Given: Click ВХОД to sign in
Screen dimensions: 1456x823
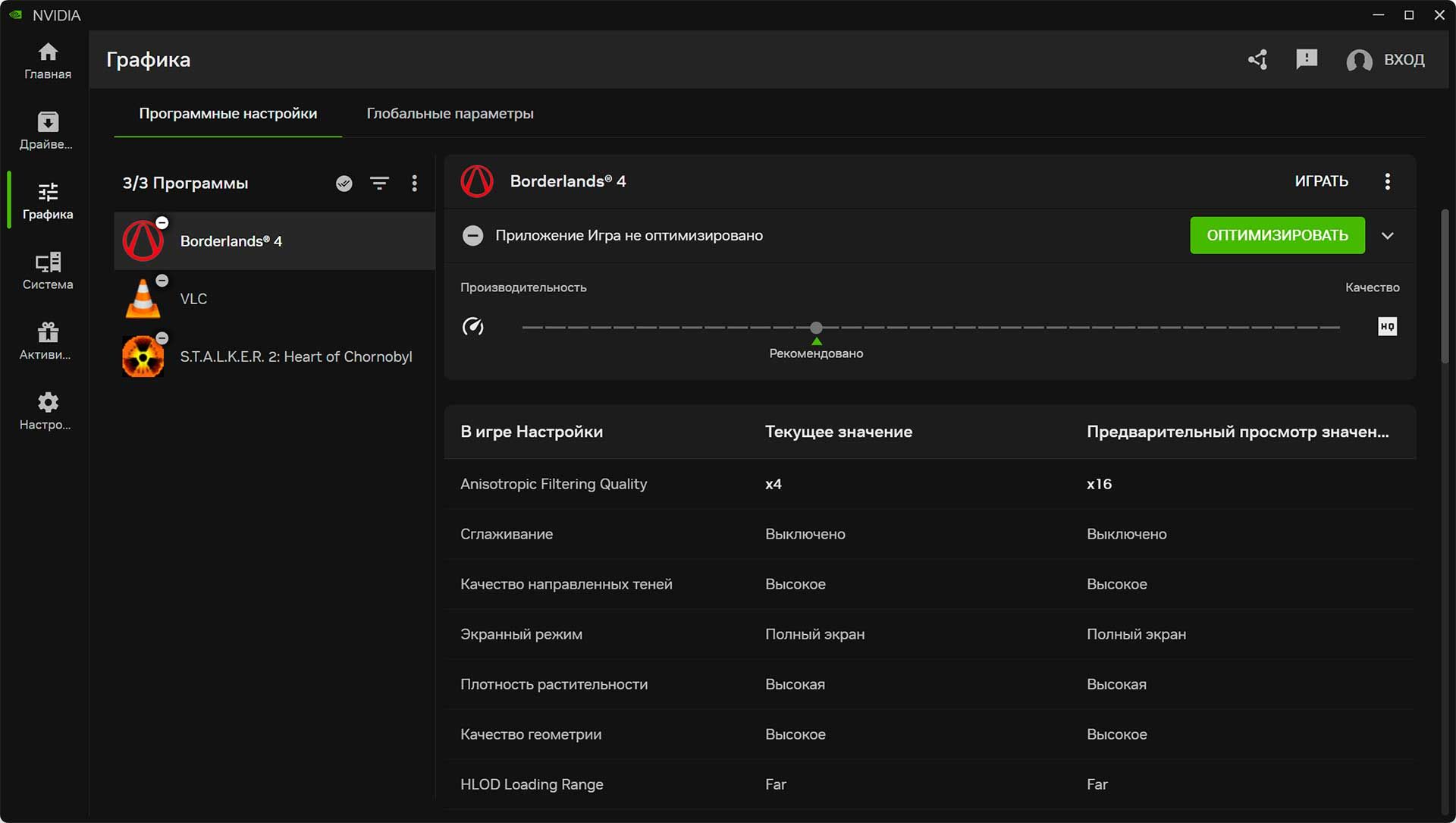Looking at the screenshot, I should (1404, 60).
